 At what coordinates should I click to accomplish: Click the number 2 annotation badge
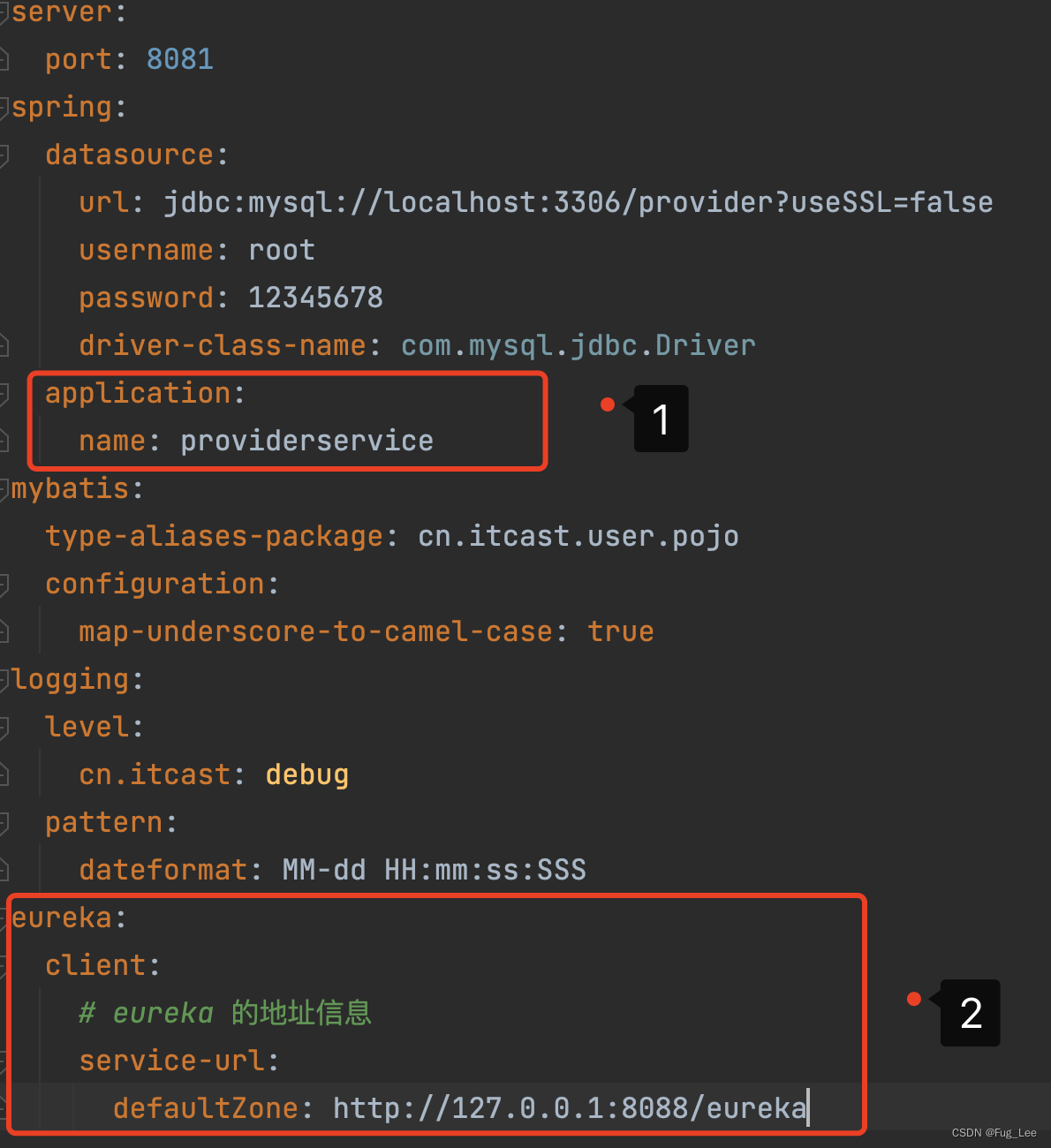[970, 1013]
